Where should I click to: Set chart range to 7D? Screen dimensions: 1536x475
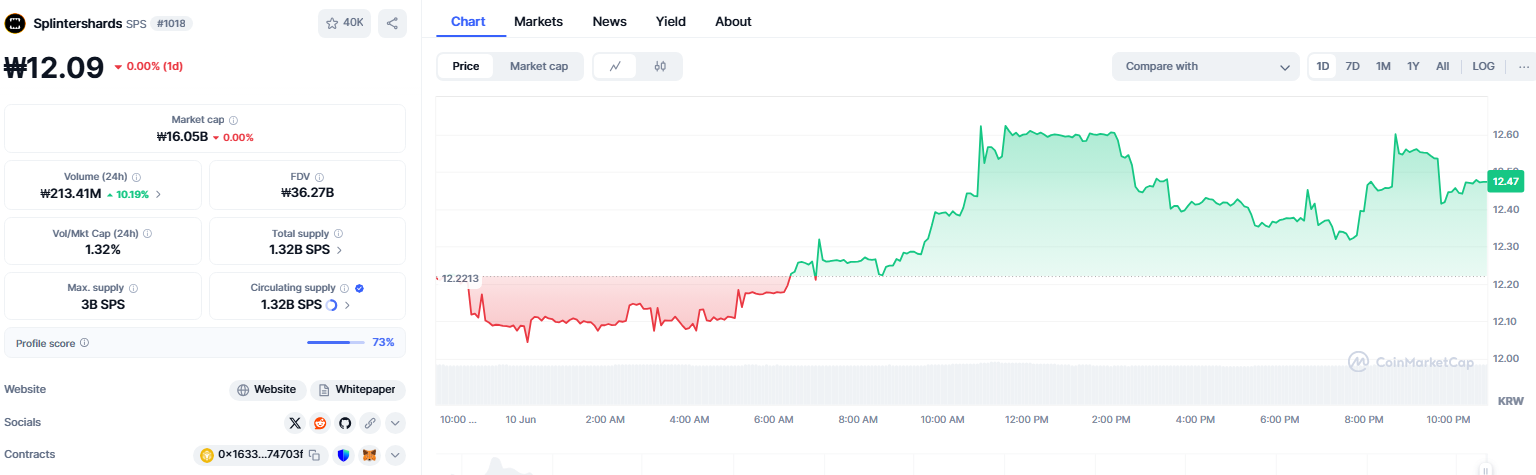click(x=1352, y=66)
